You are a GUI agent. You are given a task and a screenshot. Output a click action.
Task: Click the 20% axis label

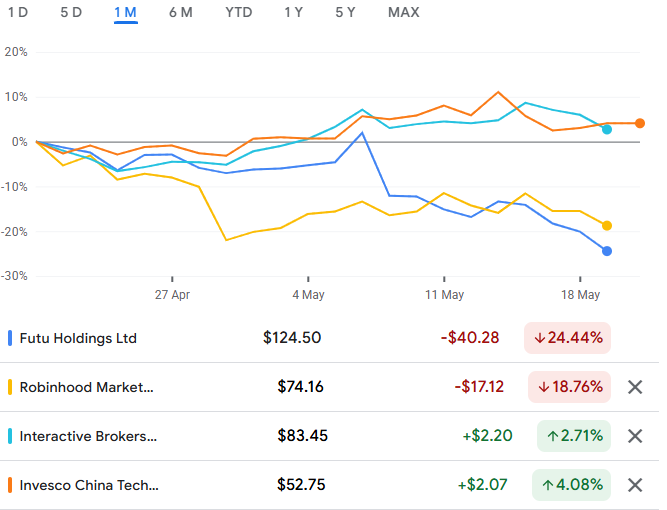[16, 52]
